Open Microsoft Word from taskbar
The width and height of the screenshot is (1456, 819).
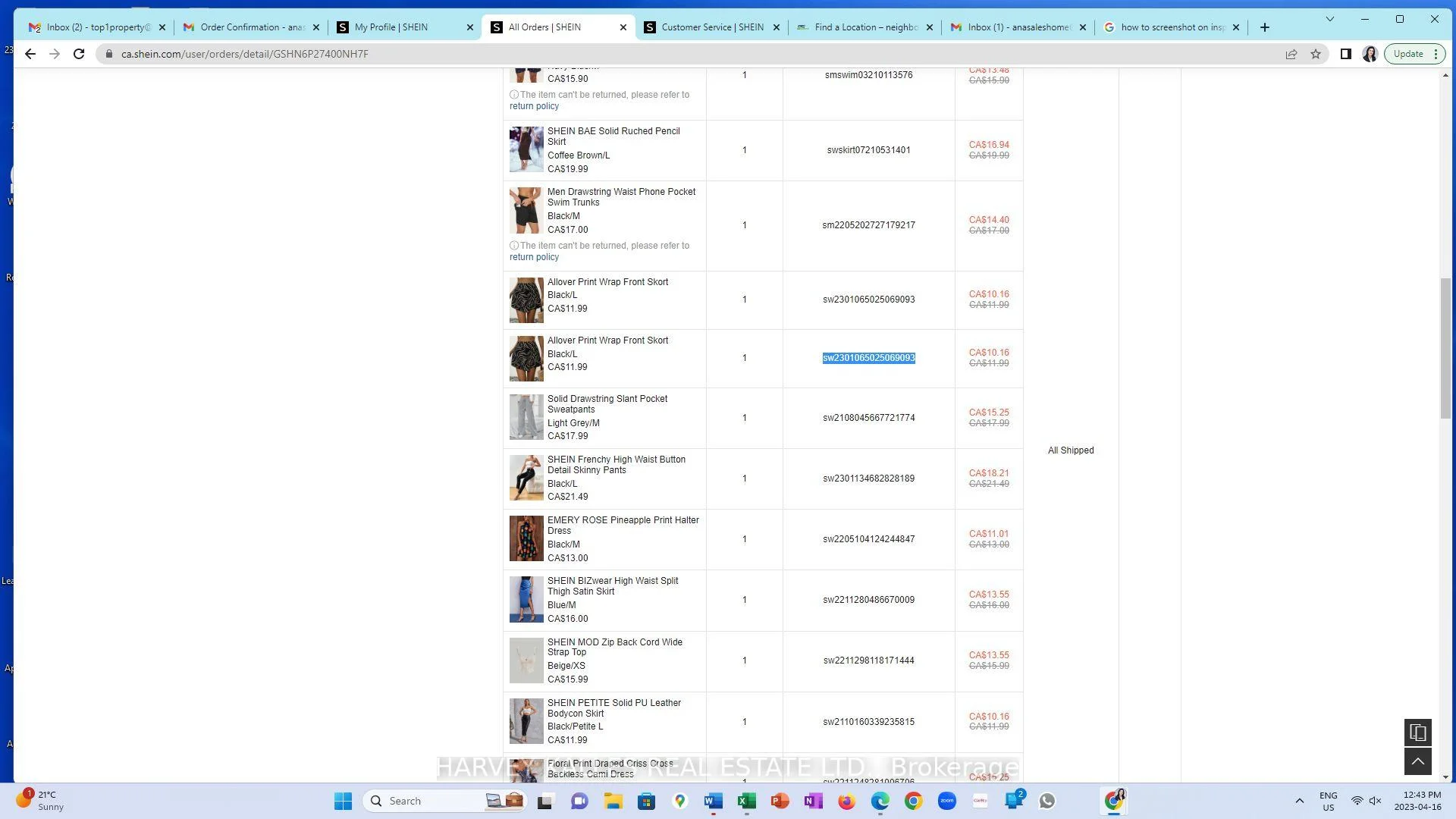713,801
